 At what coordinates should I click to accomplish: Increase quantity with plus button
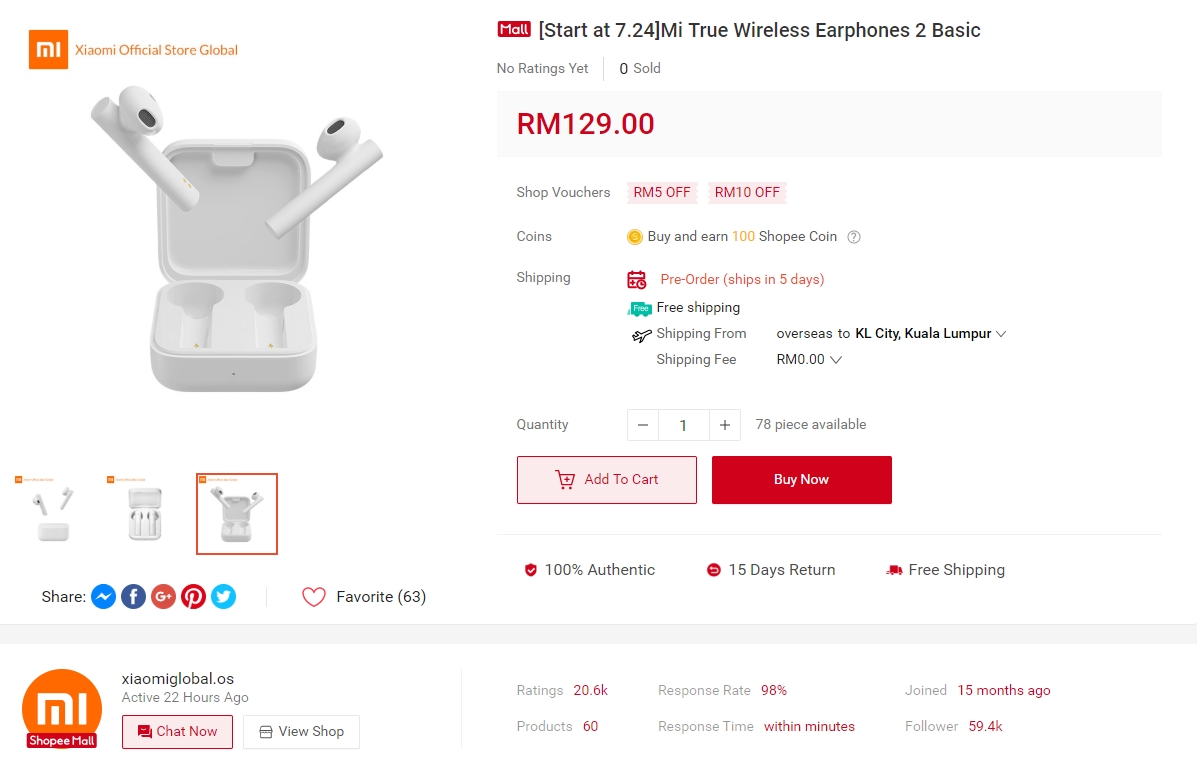coord(725,425)
